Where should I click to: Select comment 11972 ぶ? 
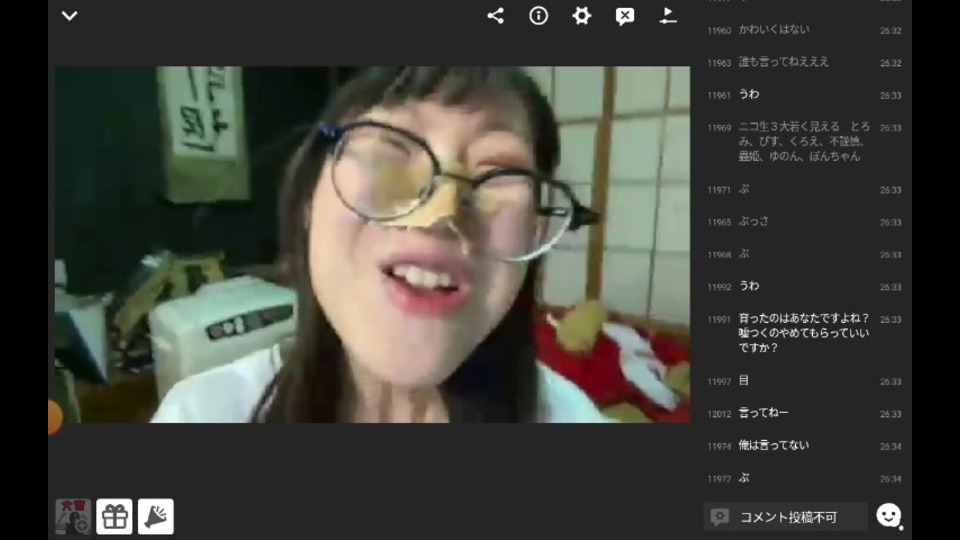[x=804, y=478]
